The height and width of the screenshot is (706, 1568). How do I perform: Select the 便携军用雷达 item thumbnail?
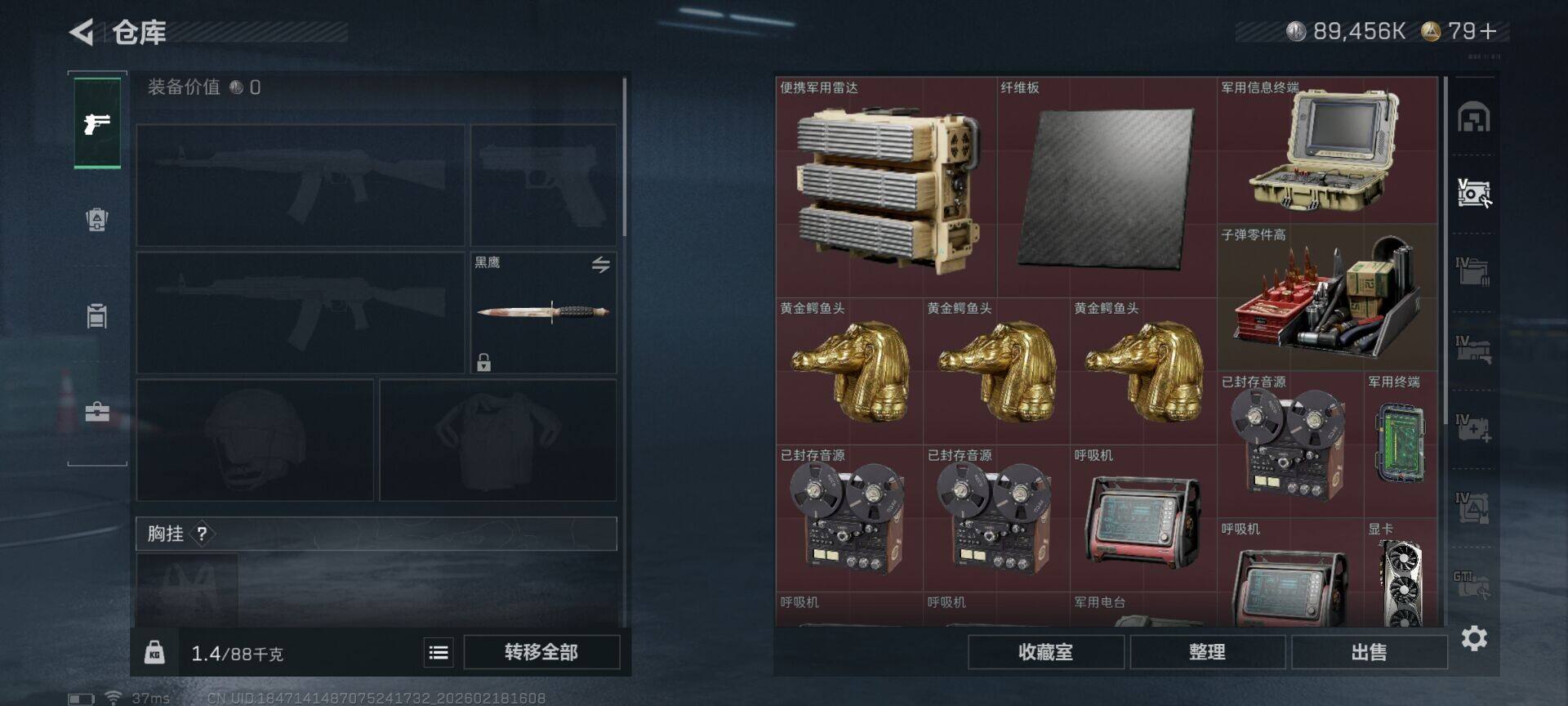[886, 188]
